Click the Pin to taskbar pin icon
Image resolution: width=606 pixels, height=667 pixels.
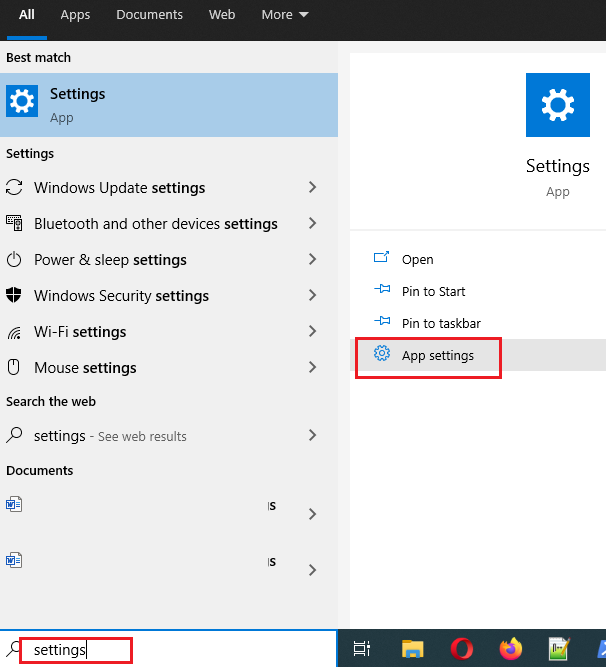coord(382,321)
